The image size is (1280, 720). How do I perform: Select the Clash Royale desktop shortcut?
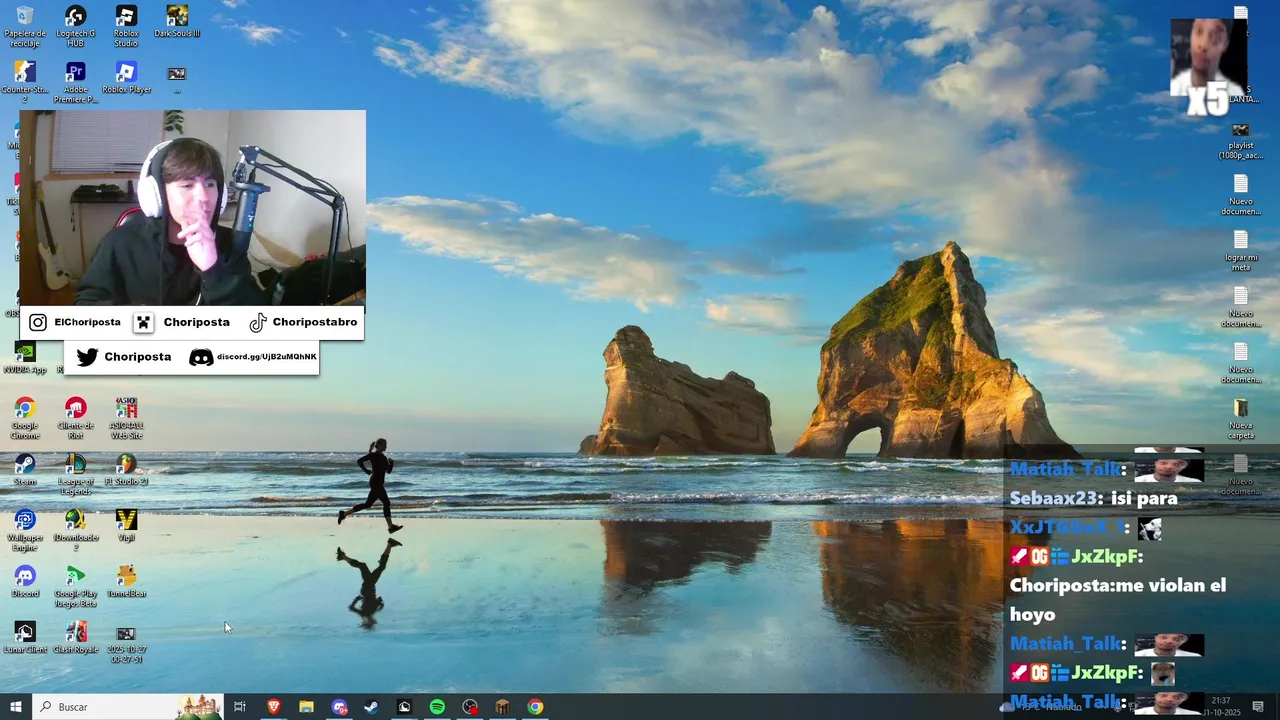point(75,638)
